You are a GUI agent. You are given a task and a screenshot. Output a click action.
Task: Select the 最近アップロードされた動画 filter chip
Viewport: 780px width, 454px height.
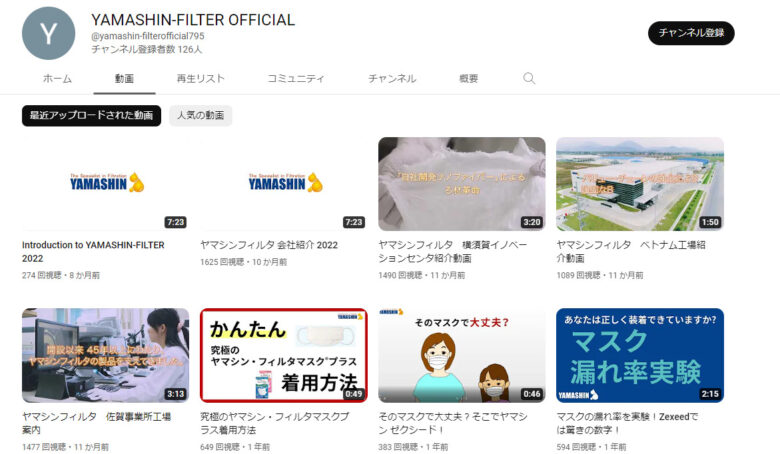[92, 115]
